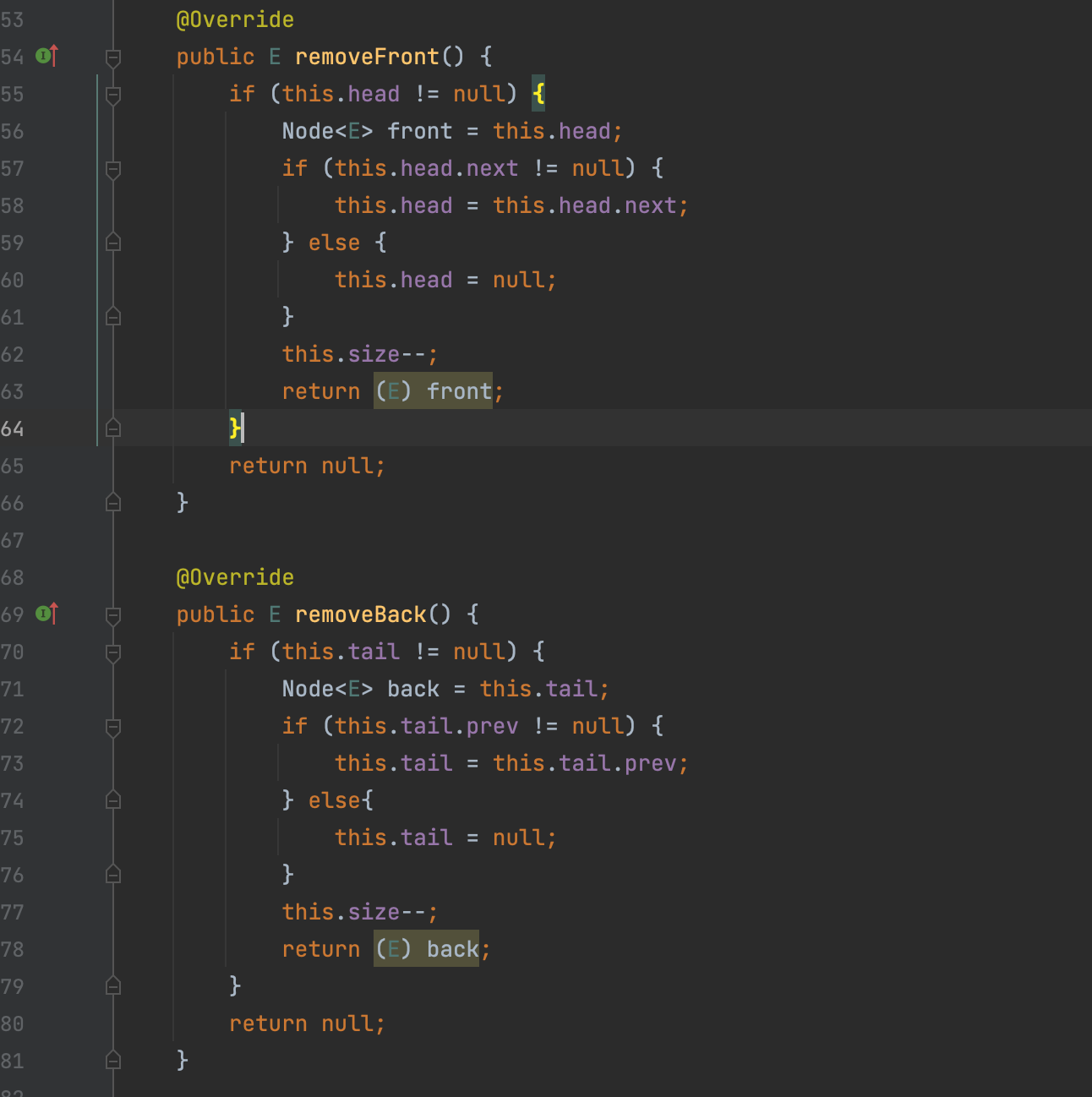The image size is (1092, 1097).
Task: Collapse the removeBack method on line 69
Action: click(x=113, y=615)
